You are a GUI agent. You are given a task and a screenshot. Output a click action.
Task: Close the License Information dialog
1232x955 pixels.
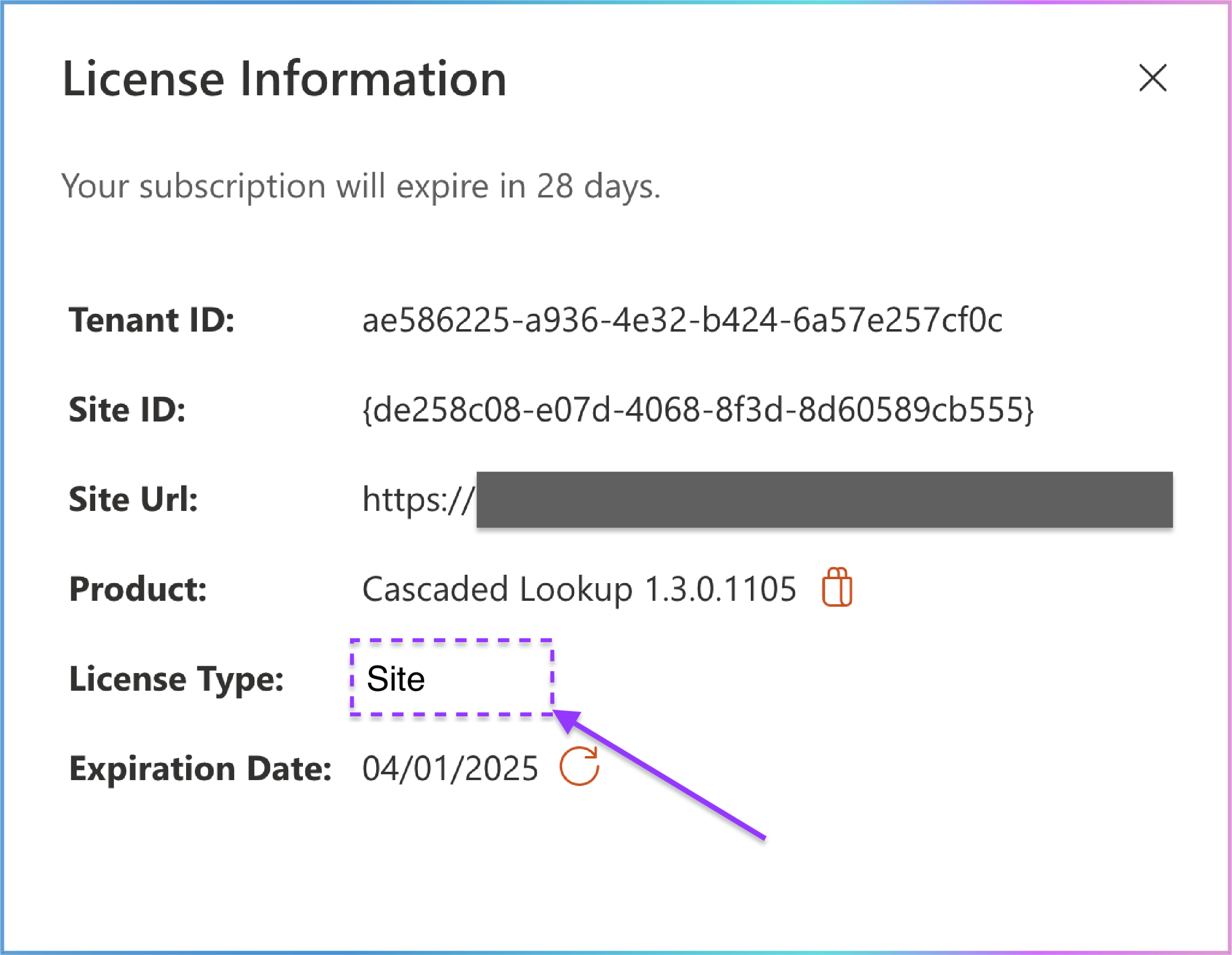1152,78
